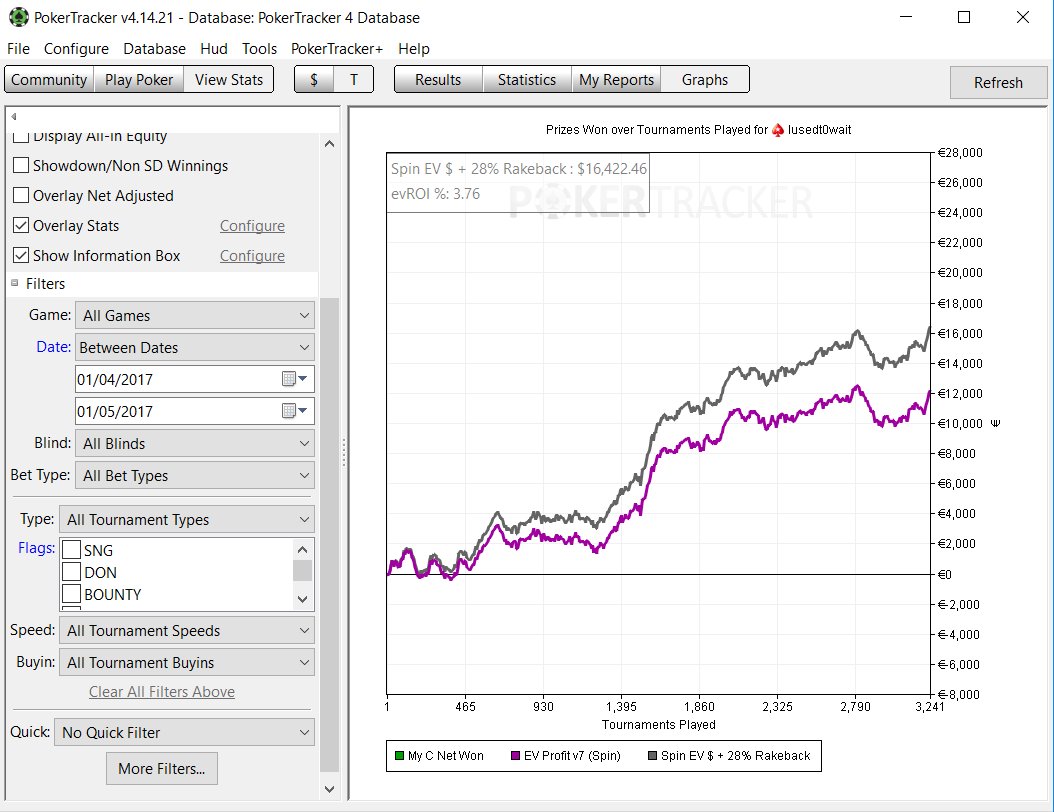Open the Type dropdown All Tournament Types
This screenshot has width=1054, height=812.
[x=187, y=520]
